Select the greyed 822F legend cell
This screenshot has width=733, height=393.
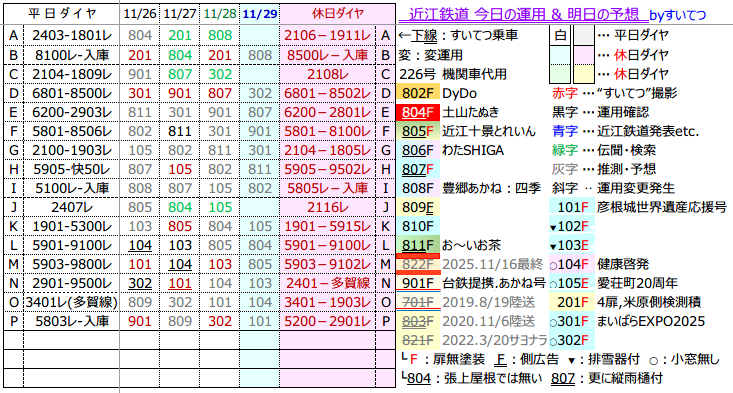418,264
